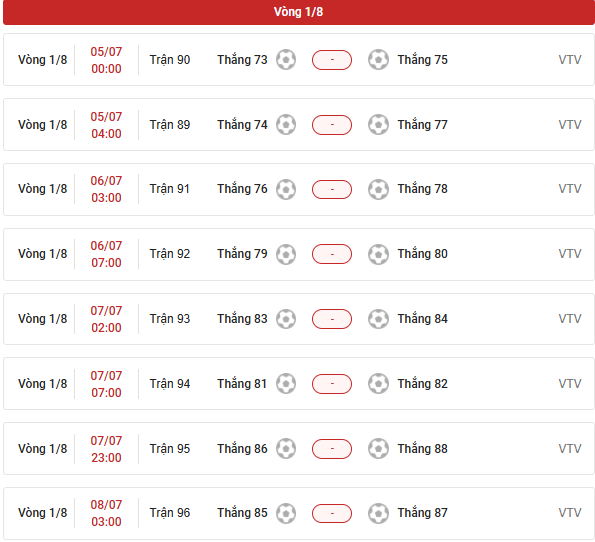Image resolution: width=595 pixels, height=542 pixels.
Task: Select the 07/07 07:00 match time
Action: click(106, 384)
